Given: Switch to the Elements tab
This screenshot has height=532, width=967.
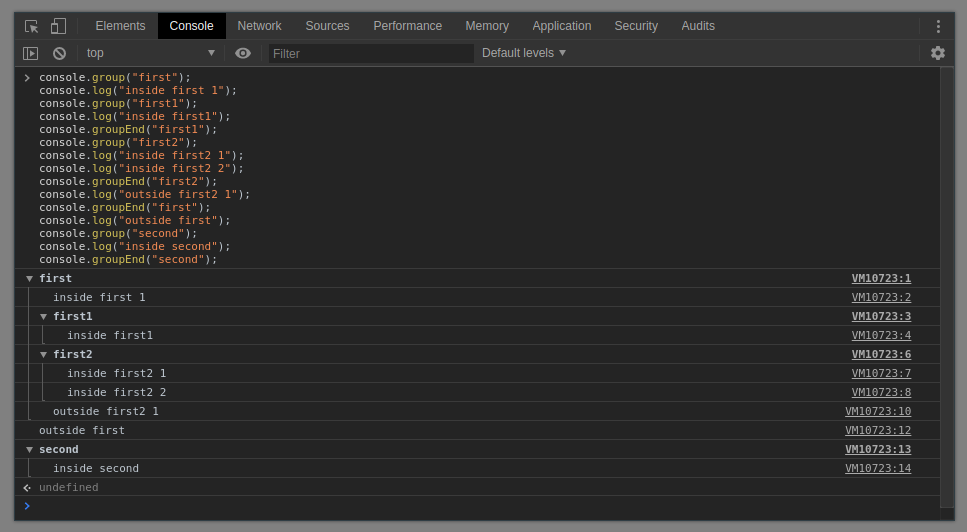Looking at the screenshot, I should [x=120, y=26].
